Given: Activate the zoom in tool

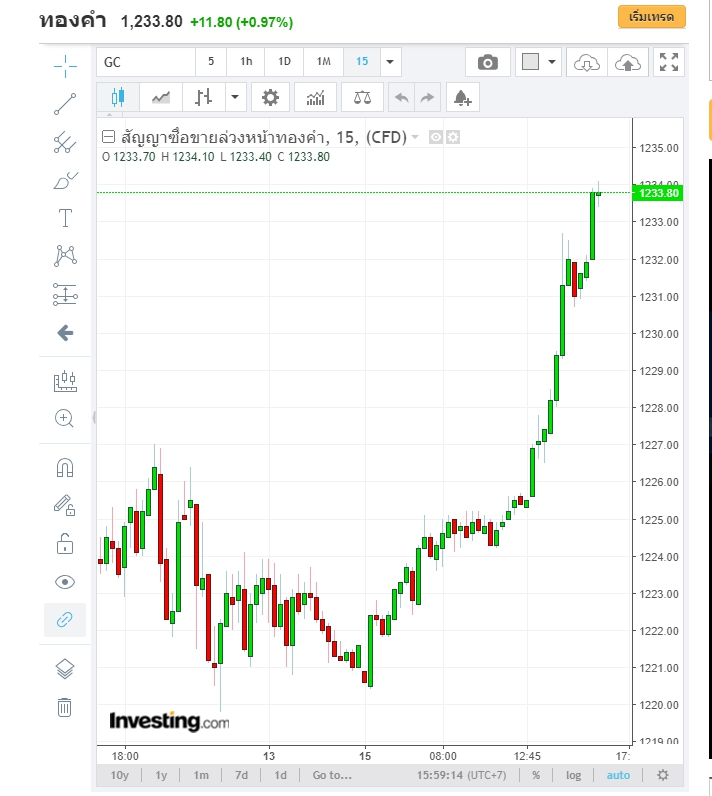Looking at the screenshot, I should [x=64, y=418].
